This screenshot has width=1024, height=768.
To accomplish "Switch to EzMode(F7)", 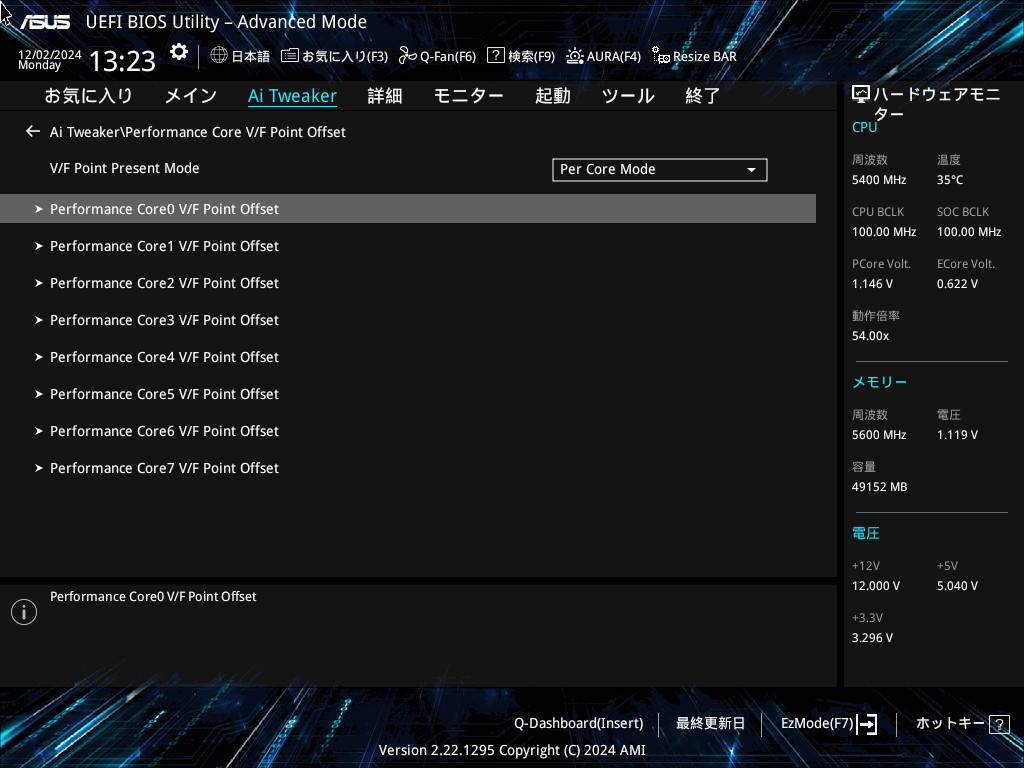I will point(817,724).
